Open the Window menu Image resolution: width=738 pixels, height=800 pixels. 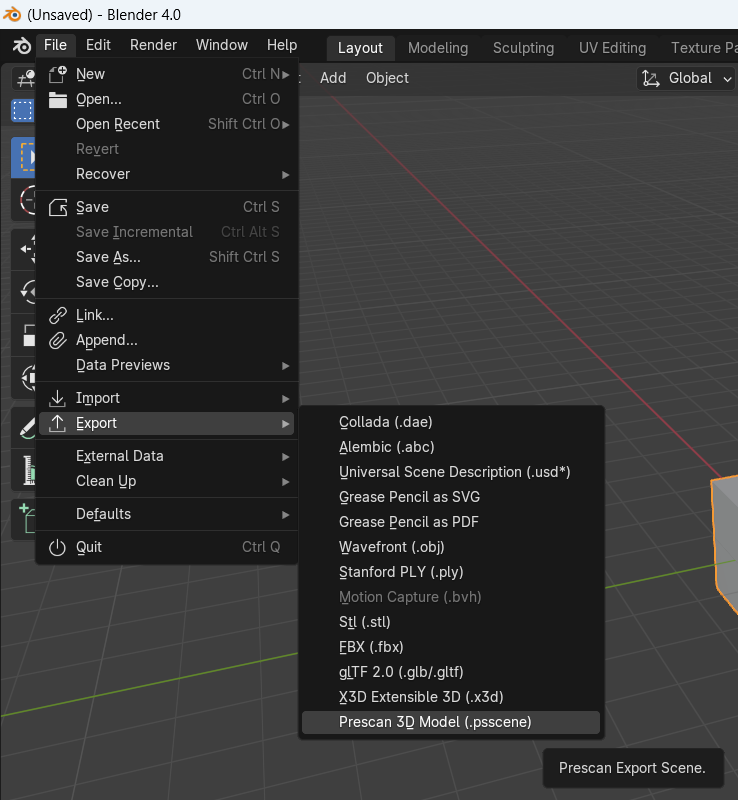coord(222,45)
